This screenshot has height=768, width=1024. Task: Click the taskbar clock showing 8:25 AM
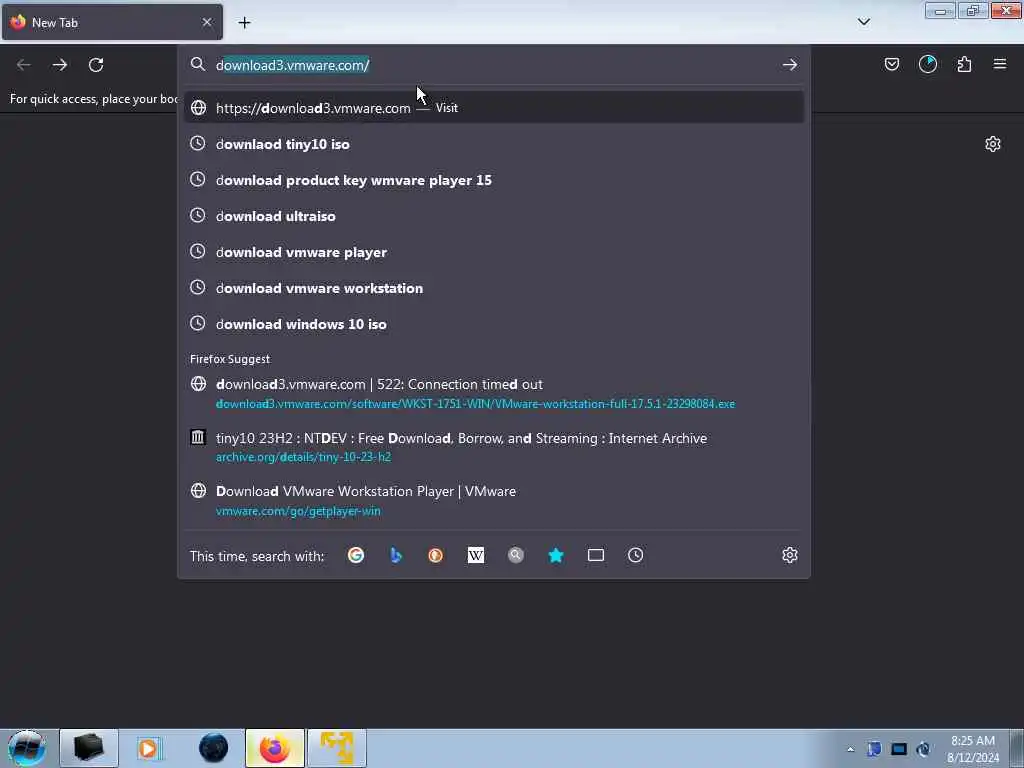(x=972, y=748)
